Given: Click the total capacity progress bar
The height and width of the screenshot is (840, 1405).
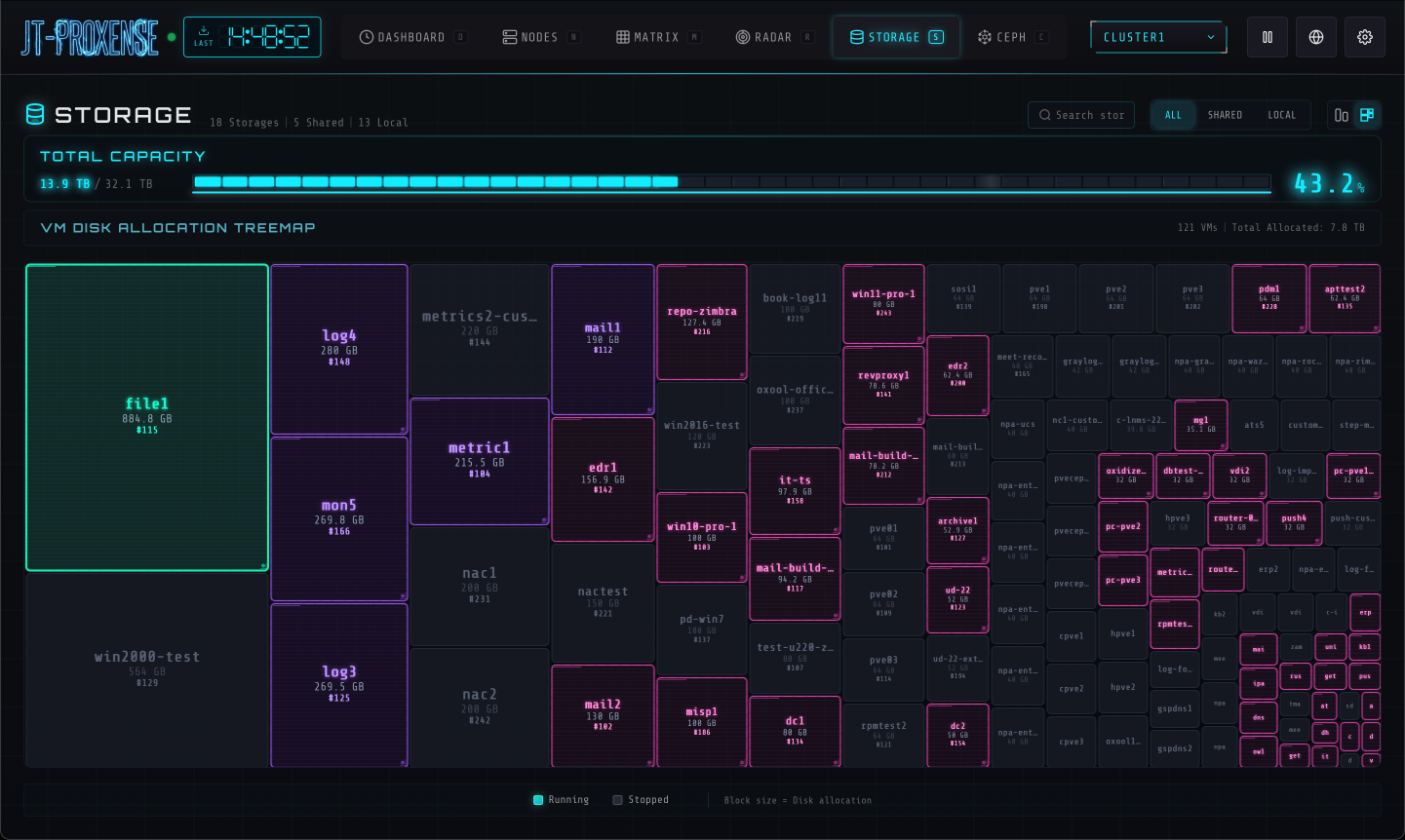Looking at the screenshot, I should 732,182.
